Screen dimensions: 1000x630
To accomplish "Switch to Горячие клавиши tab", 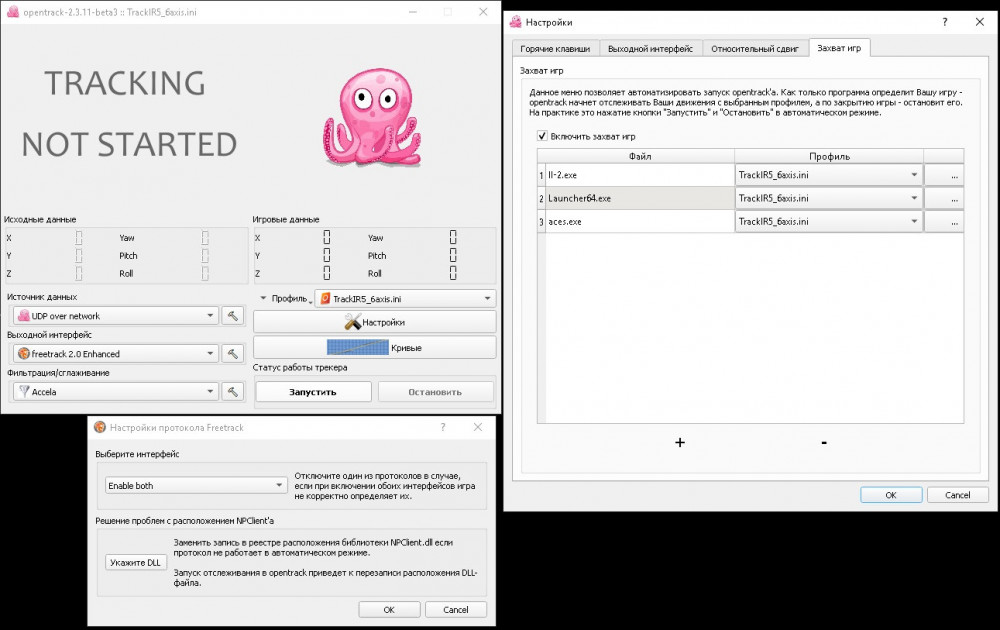I will pyautogui.click(x=555, y=48).
